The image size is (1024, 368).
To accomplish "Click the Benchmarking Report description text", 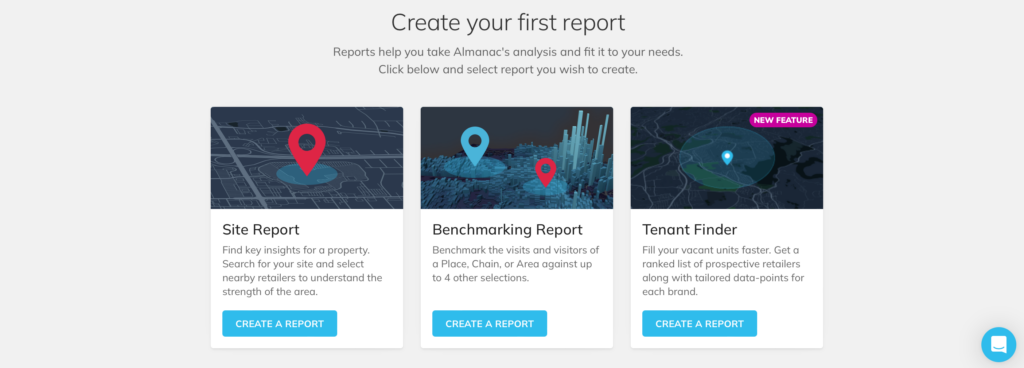I will coord(516,264).
